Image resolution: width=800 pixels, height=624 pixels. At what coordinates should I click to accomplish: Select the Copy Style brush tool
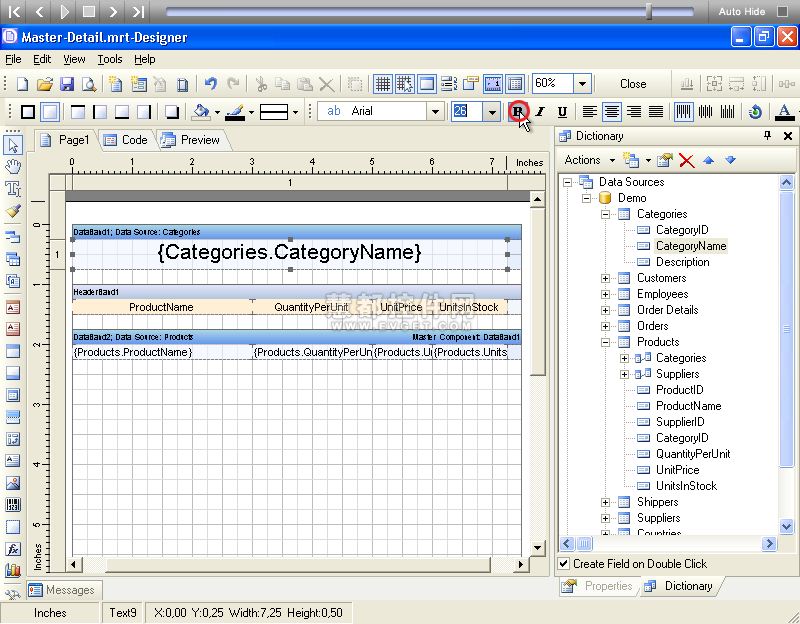click(13, 210)
